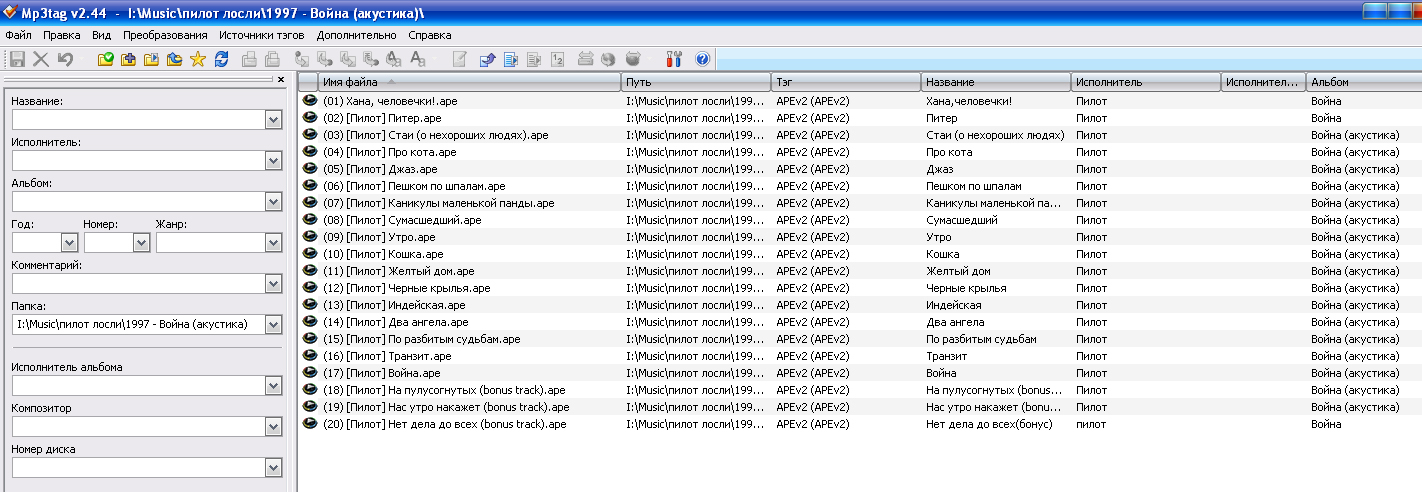Open the Справка menu
1422x492 pixels.
tap(431, 35)
